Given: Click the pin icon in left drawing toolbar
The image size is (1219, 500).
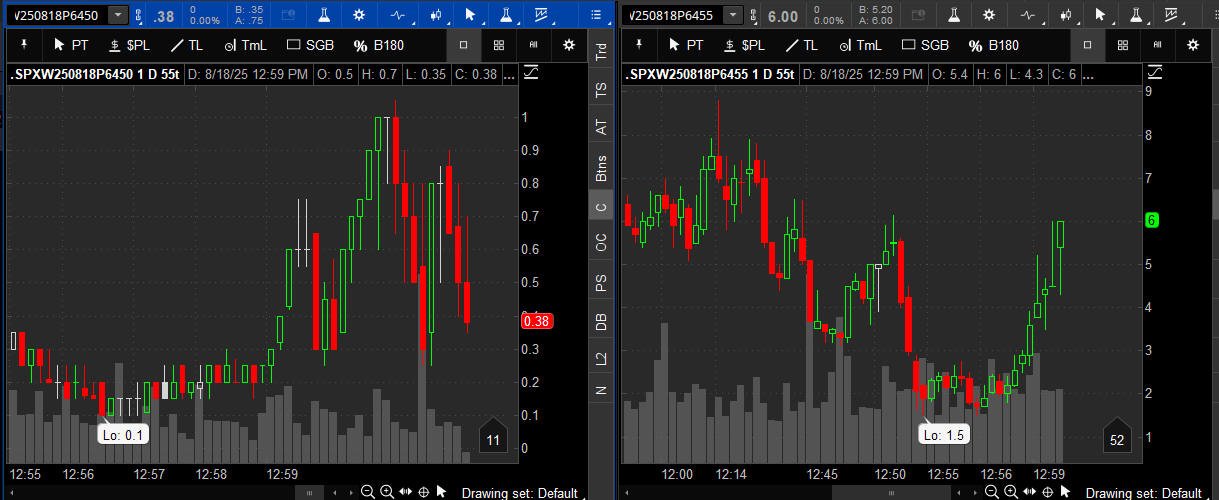Looking at the screenshot, I should click(x=25, y=45).
